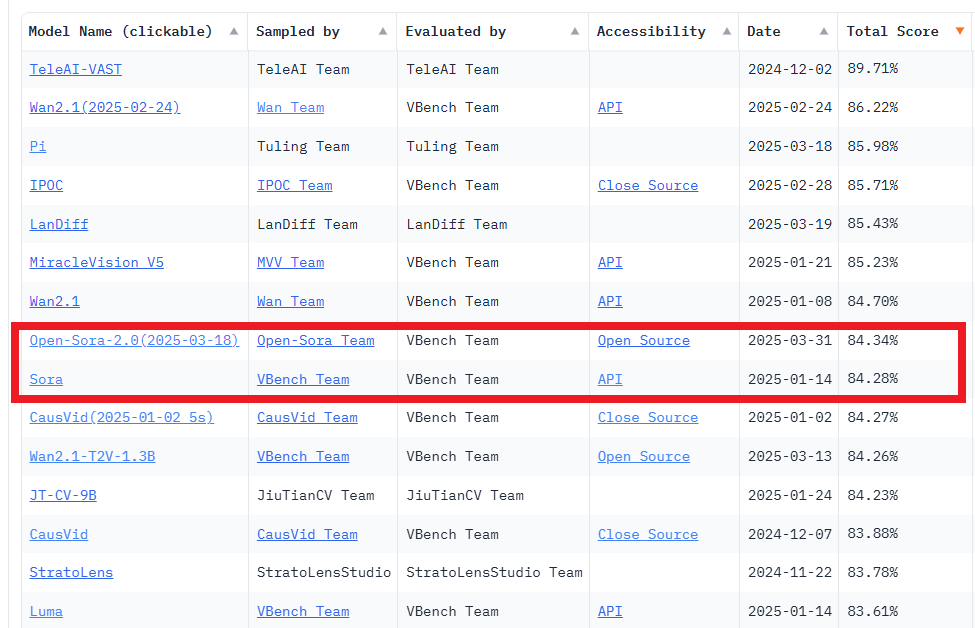Open Close Source link in 83.88% row
The image size is (975, 628).
point(648,534)
